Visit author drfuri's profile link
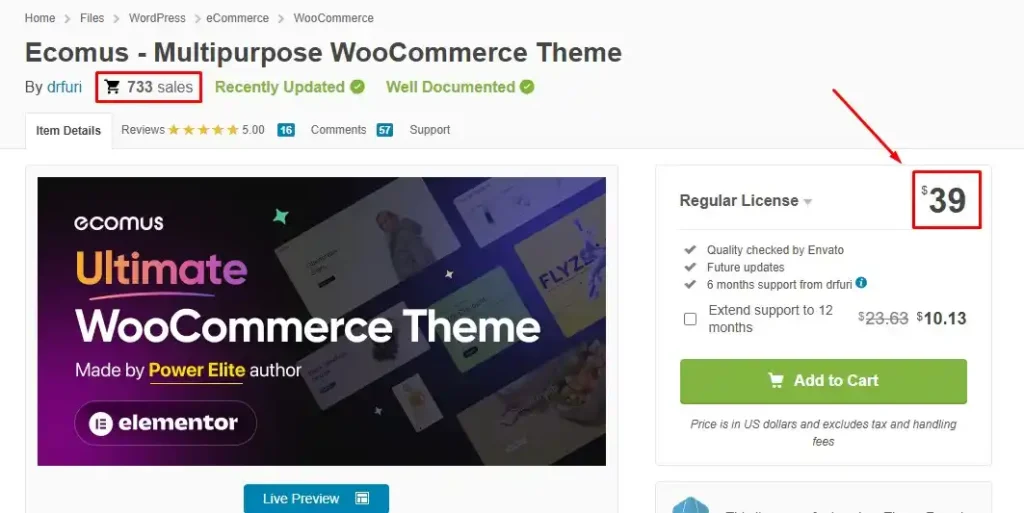This screenshot has height=513, width=1024. [x=65, y=87]
